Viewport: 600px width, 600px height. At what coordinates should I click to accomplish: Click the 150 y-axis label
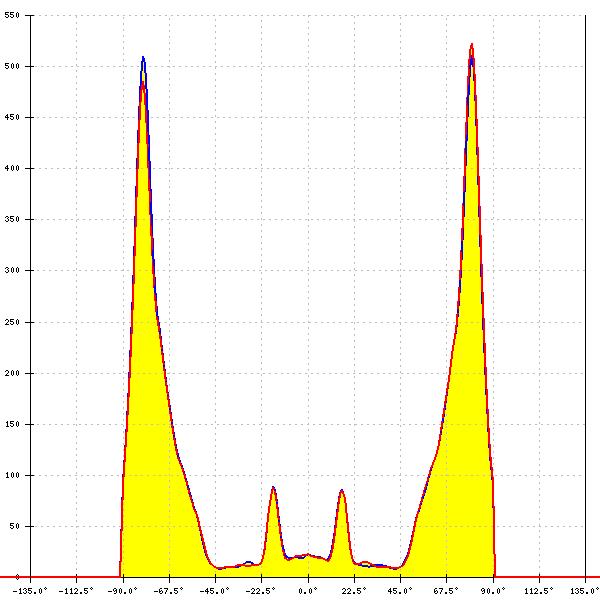click(11, 424)
